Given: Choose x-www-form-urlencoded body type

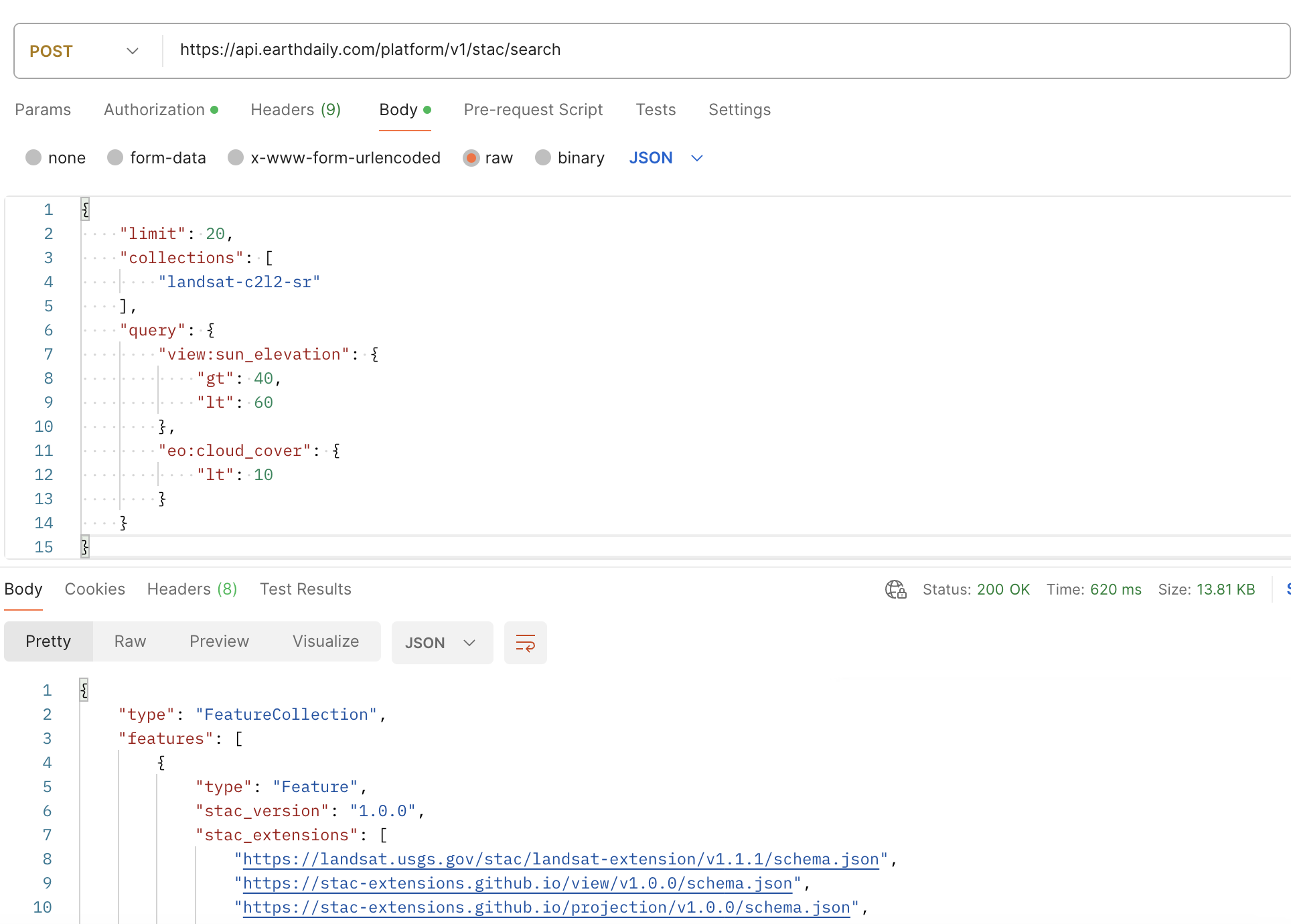Looking at the screenshot, I should (236, 157).
